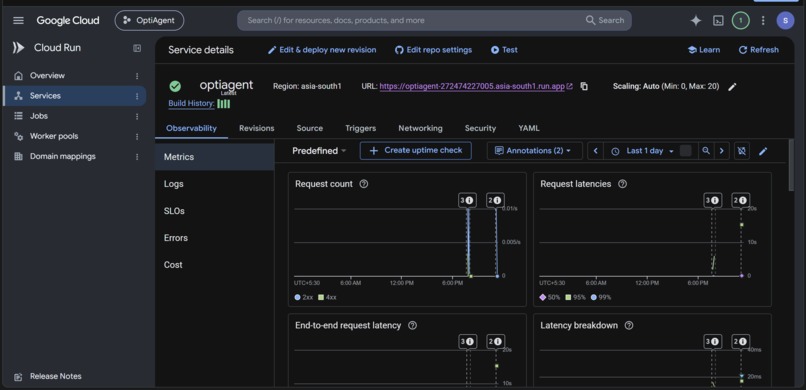Click the green service status checkmark
The width and height of the screenshot is (806, 390).
tap(175, 86)
